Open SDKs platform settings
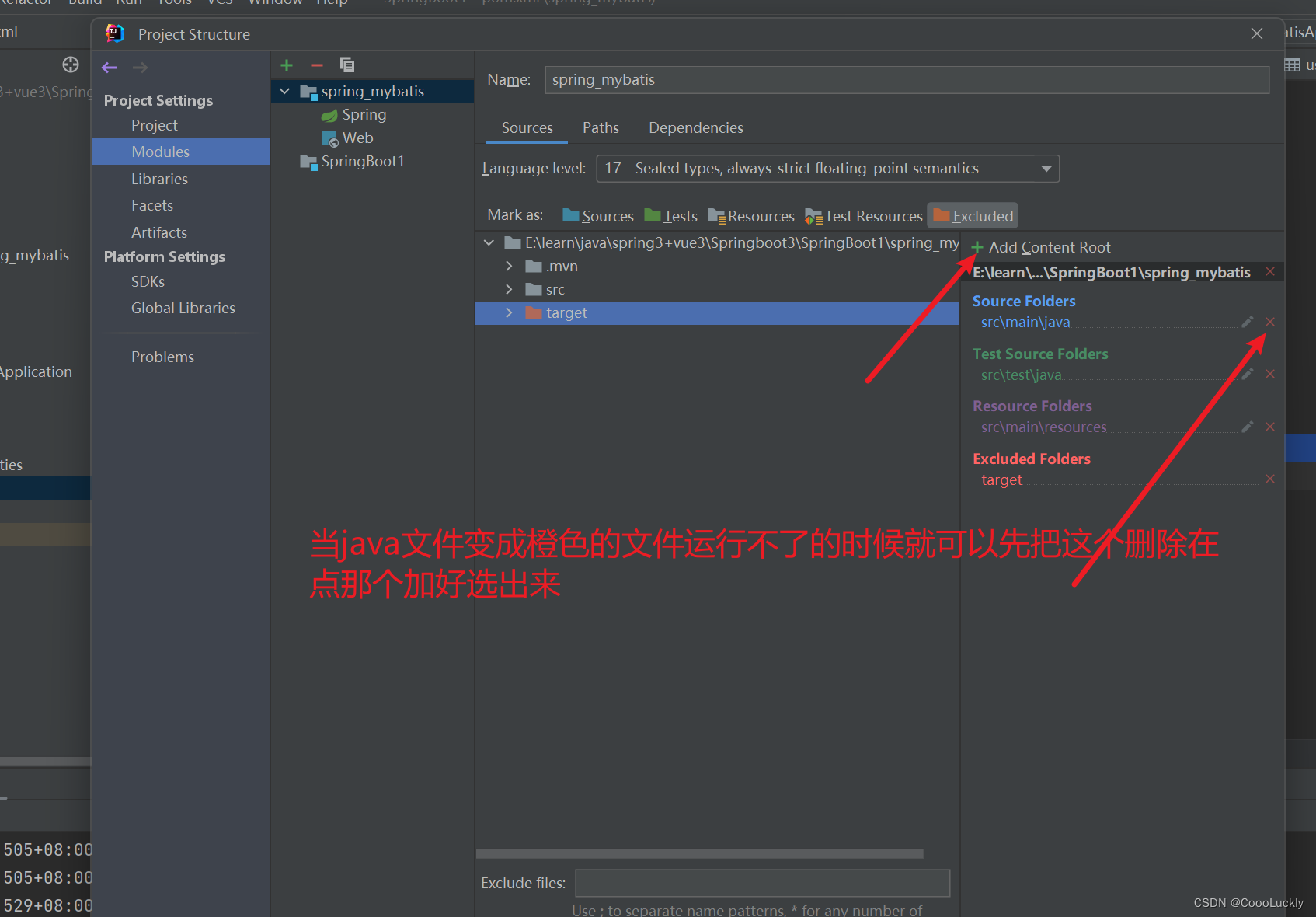Viewport: 1316px width, 917px height. pos(148,281)
